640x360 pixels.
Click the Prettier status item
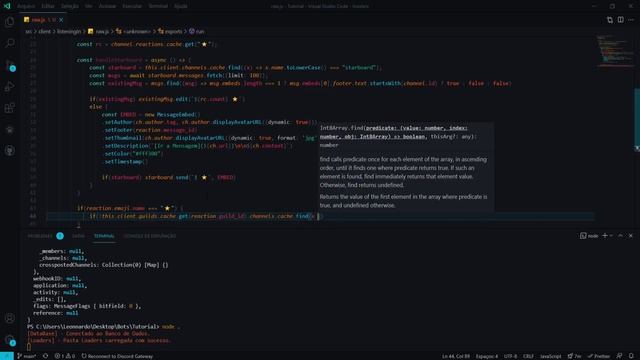point(599,356)
